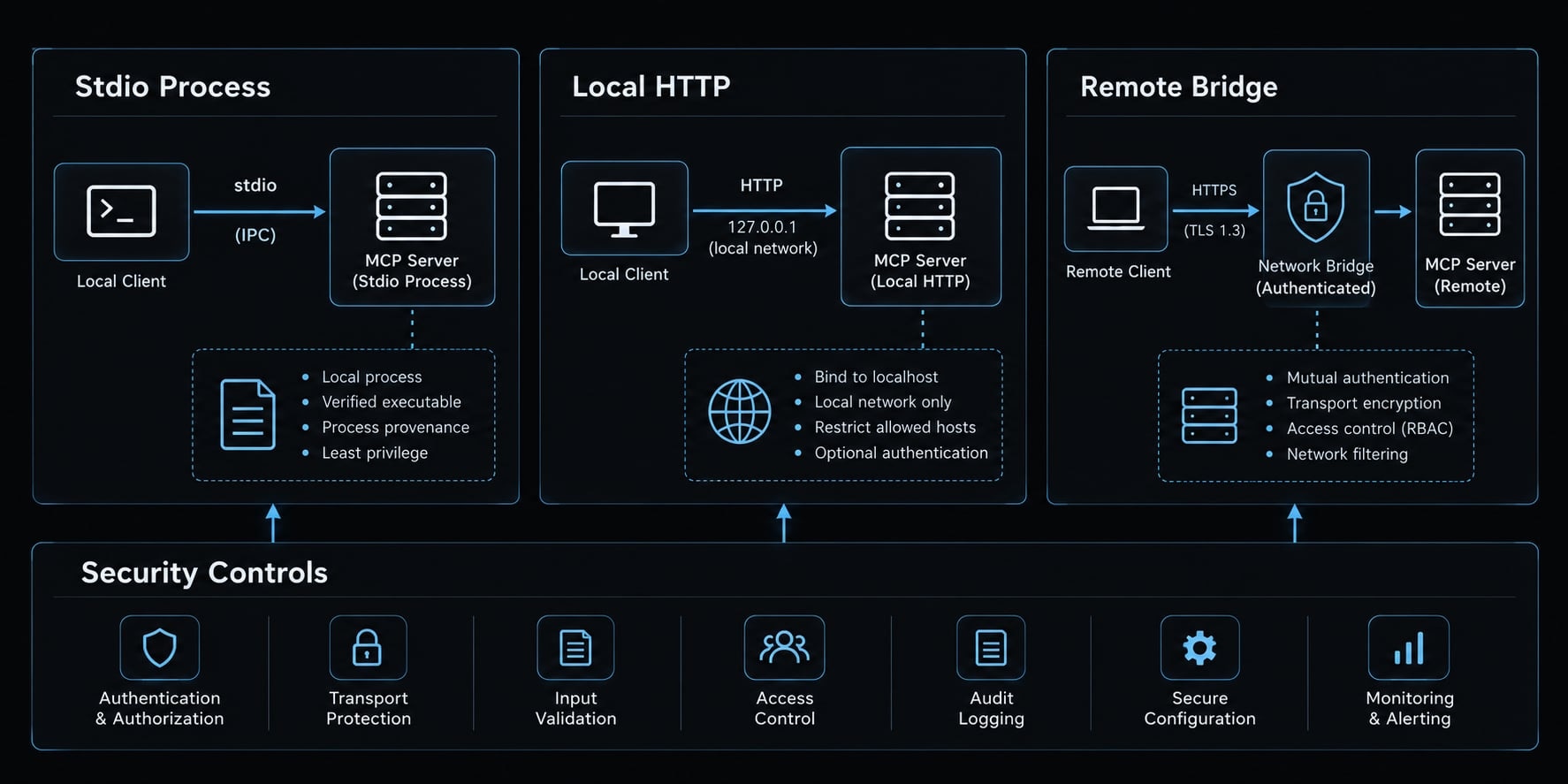1568x784 pixels.
Task: Select the Transport Protection padlock icon
Action: pos(368,647)
